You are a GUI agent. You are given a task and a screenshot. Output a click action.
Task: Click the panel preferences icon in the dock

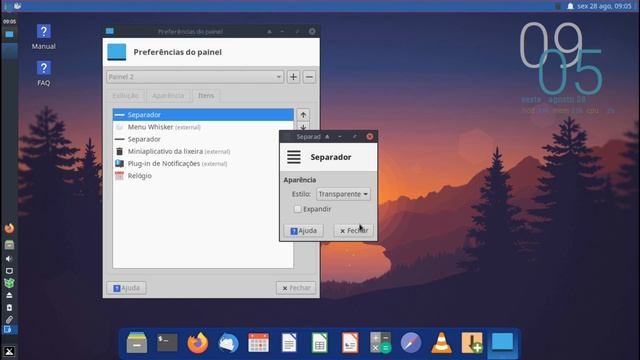(x=502, y=342)
